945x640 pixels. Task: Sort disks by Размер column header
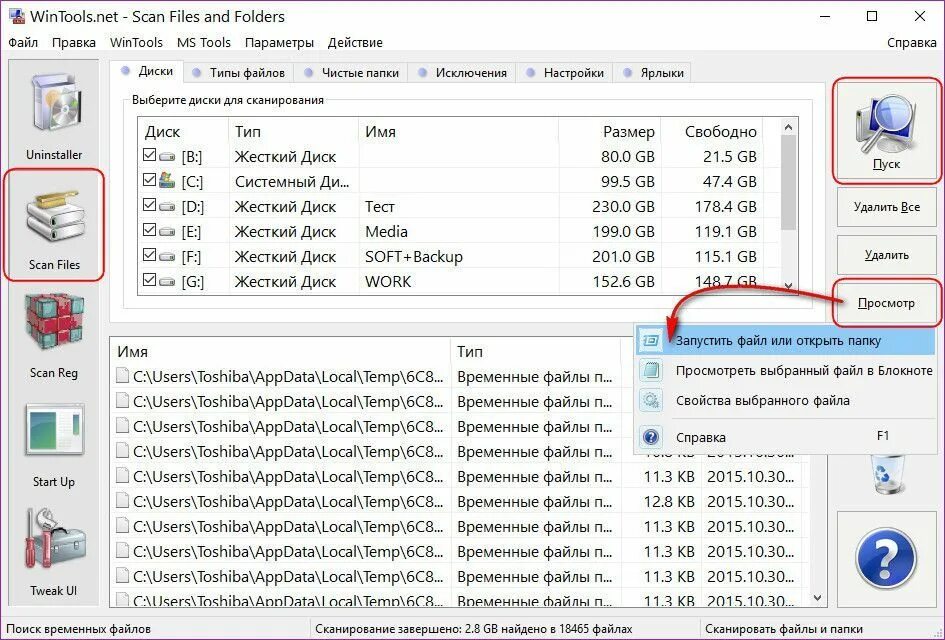pos(609,131)
